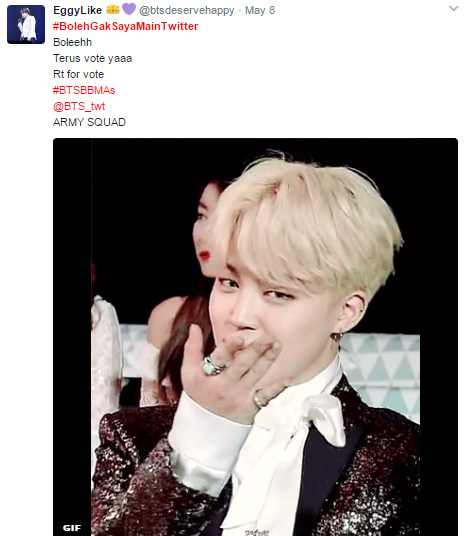
Task: Click the crown emoji beside EggyLike
Action: point(113,9)
